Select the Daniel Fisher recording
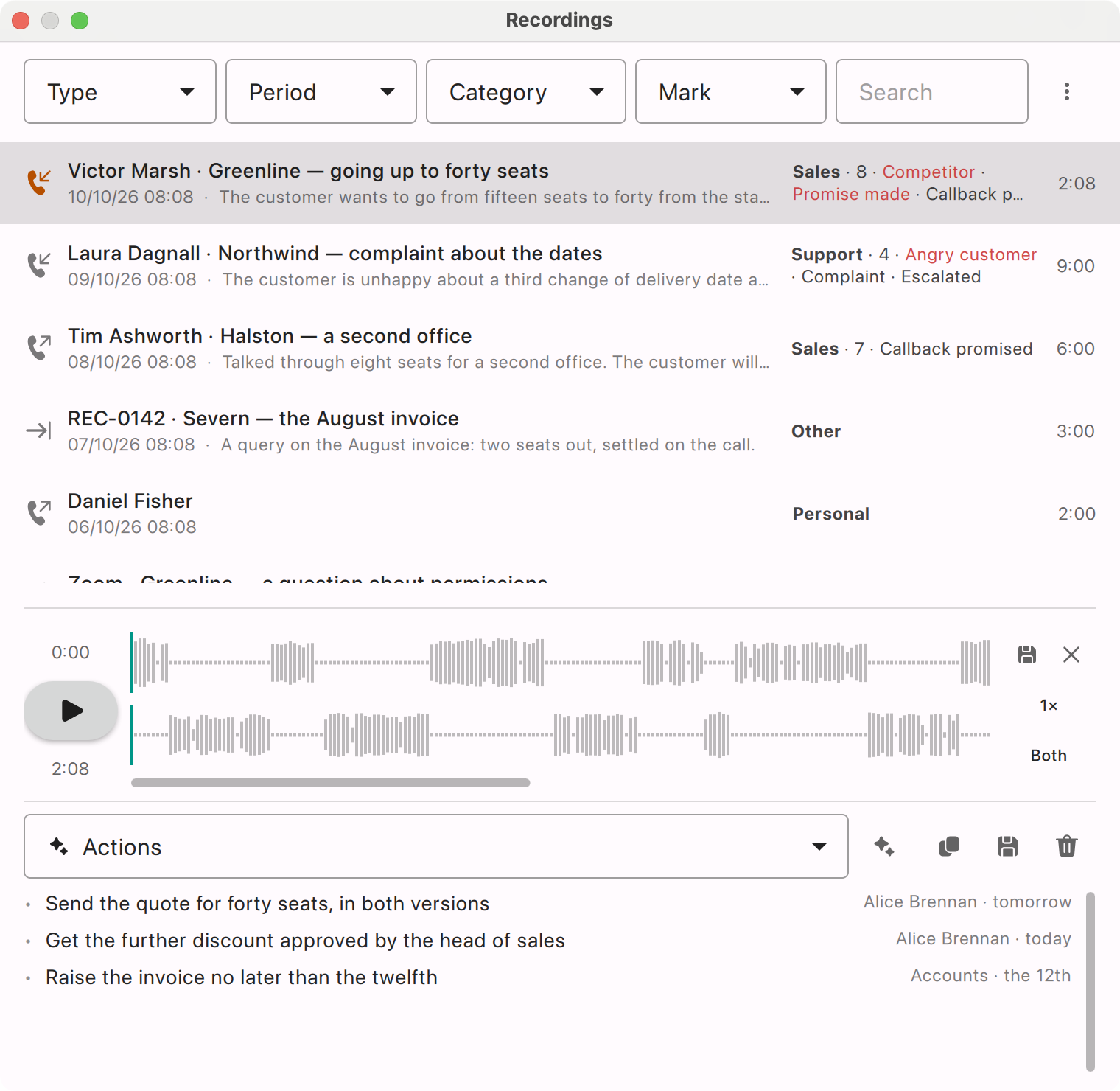Image resolution: width=1120 pixels, height=1091 pixels. [560, 513]
